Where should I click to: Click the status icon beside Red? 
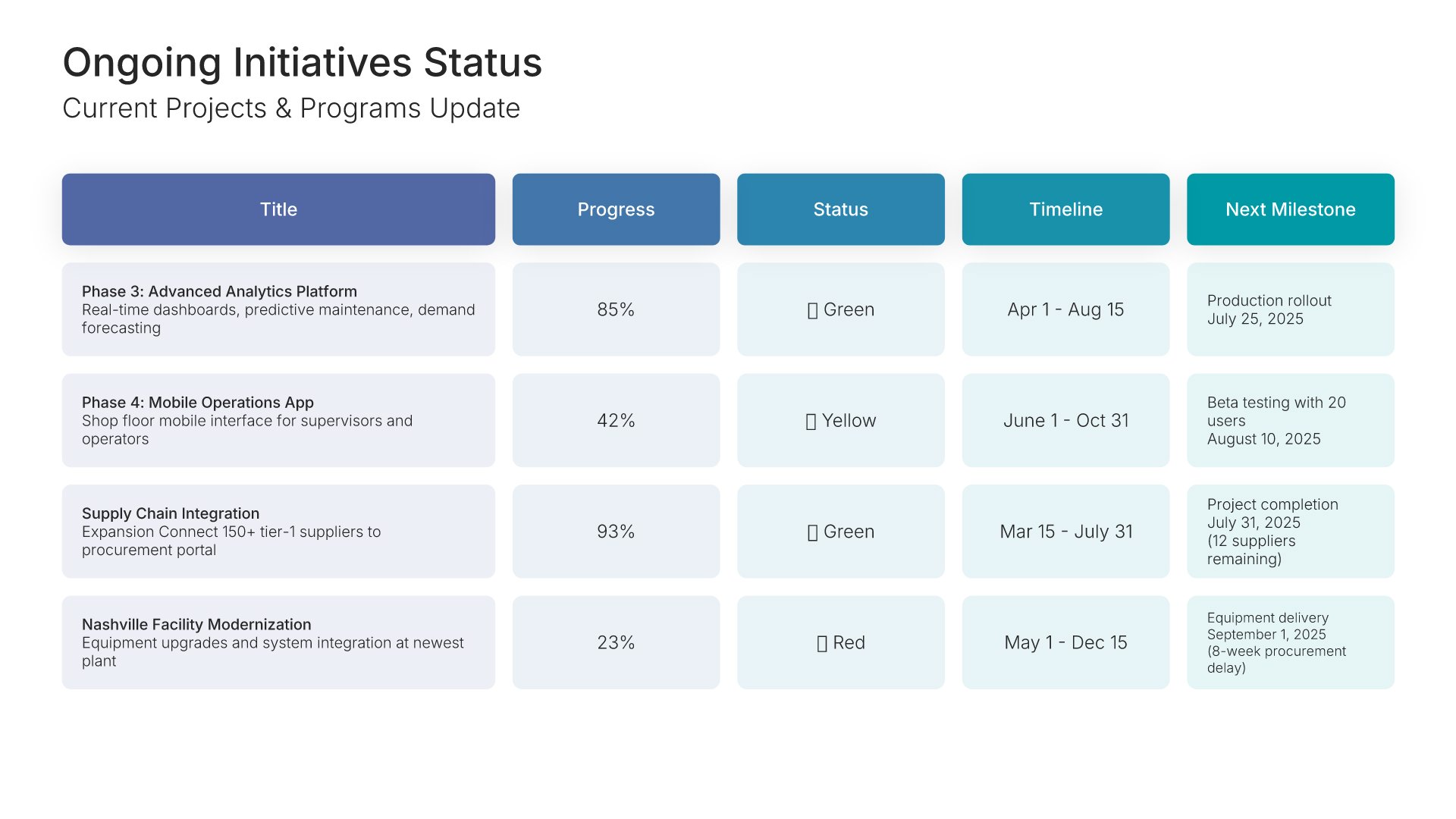coord(822,644)
